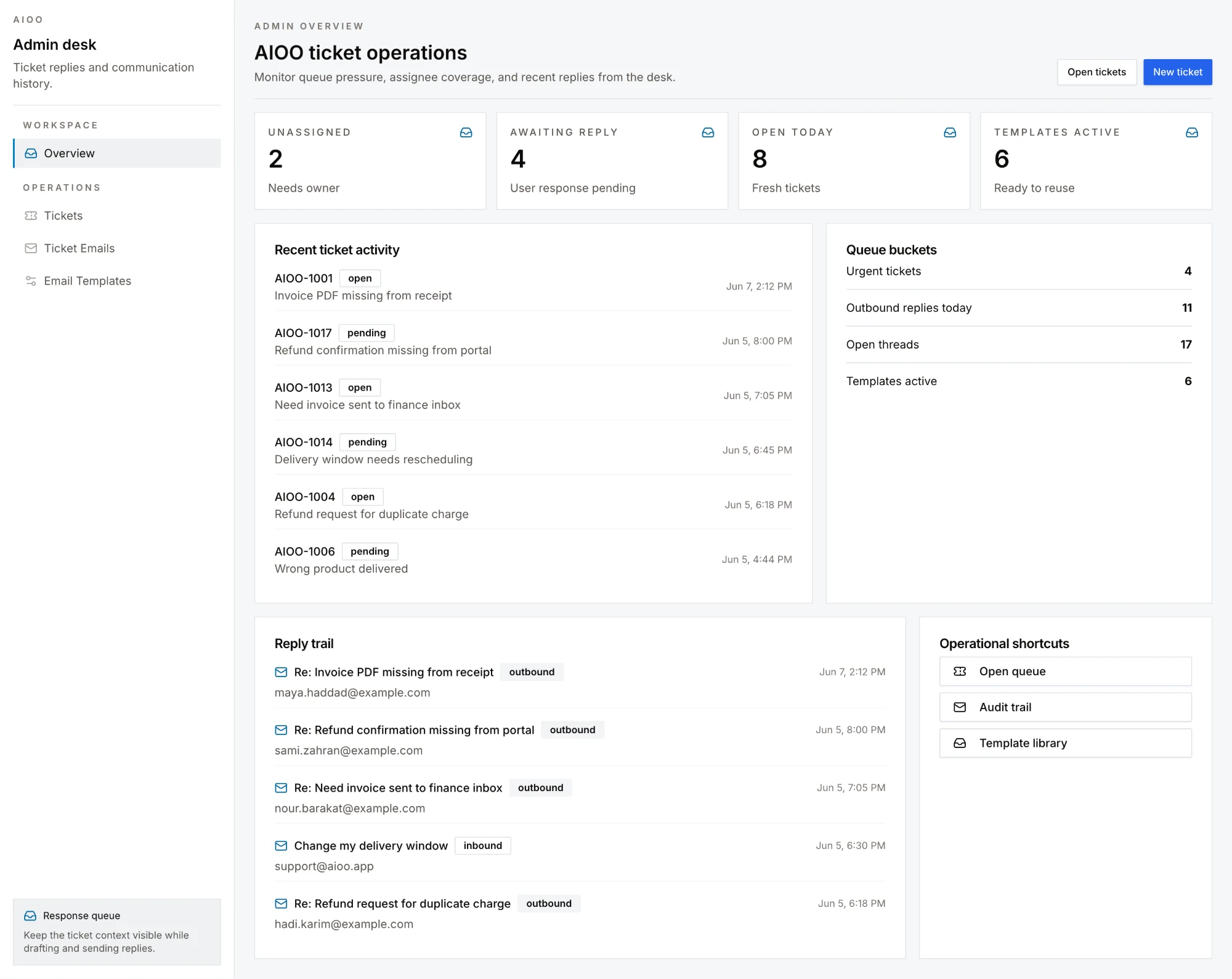The width and height of the screenshot is (1232, 979).
Task: Select the Outbound replies today bucket row
Action: pyautogui.click(x=1019, y=308)
